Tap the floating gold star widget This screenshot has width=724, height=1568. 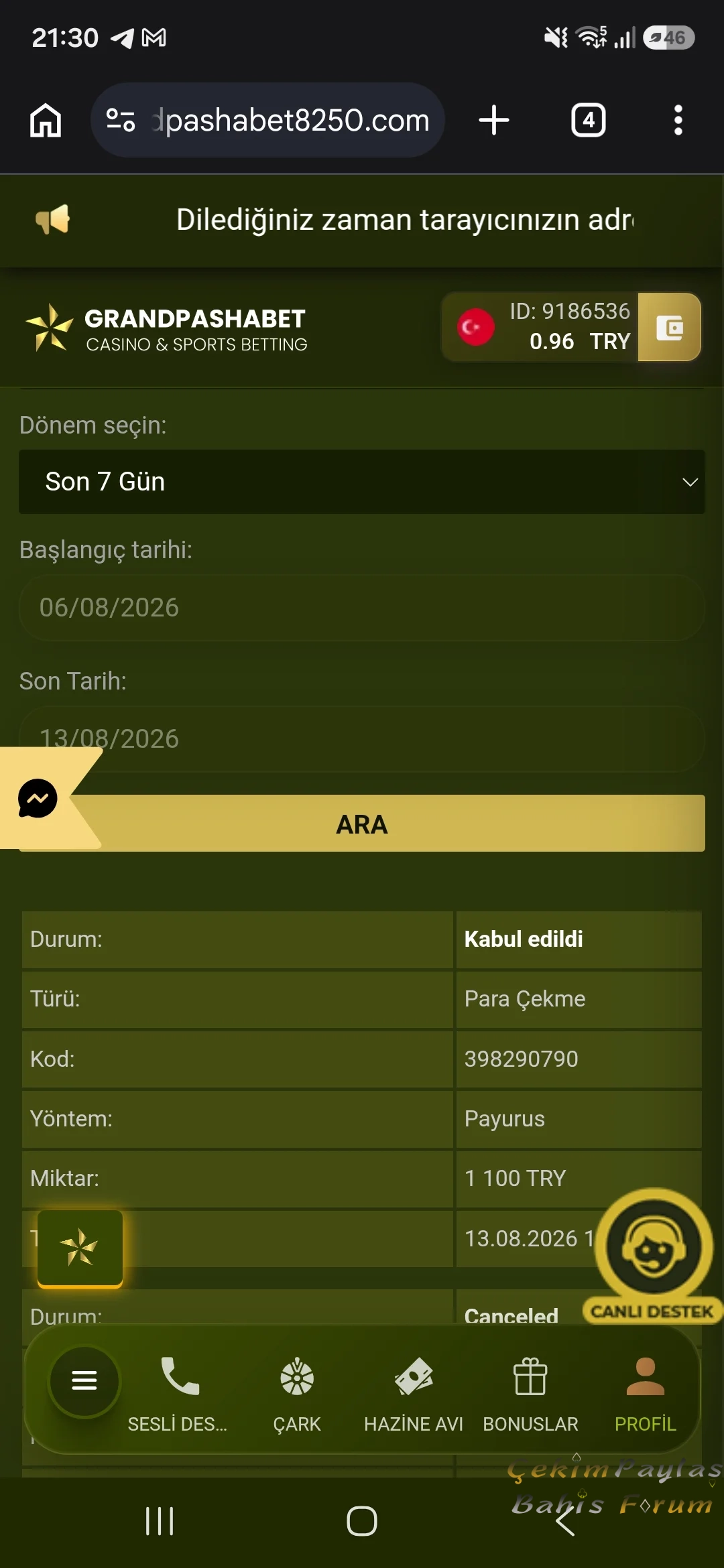pos(80,1248)
